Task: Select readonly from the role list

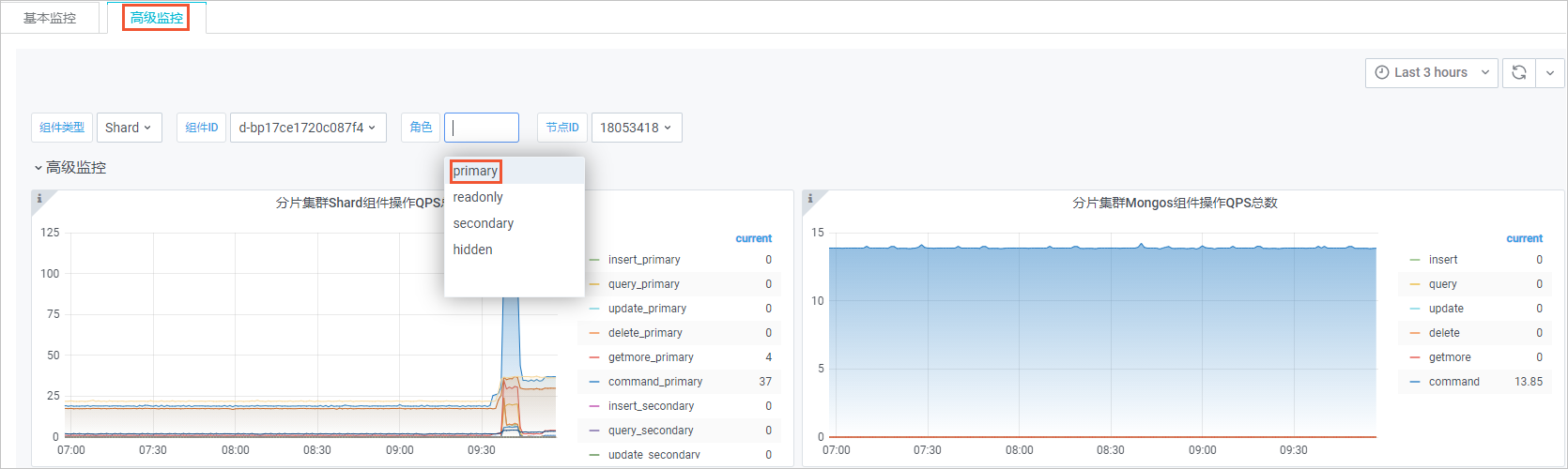Action: (x=515, y=197)
